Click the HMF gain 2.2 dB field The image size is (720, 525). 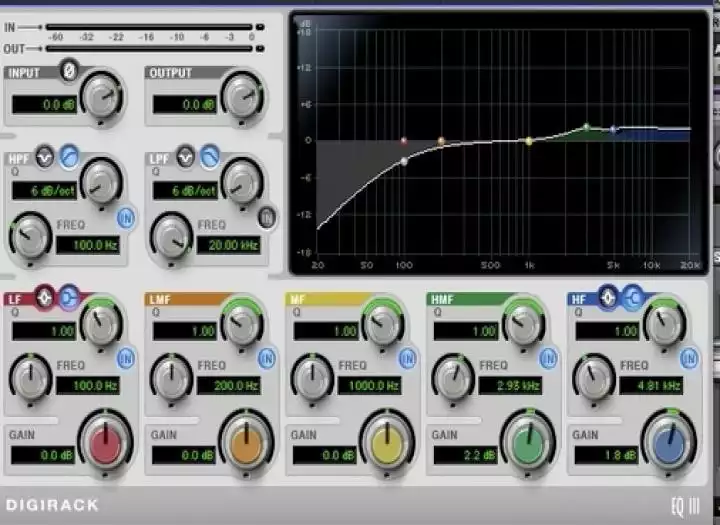tap(466, 455)
